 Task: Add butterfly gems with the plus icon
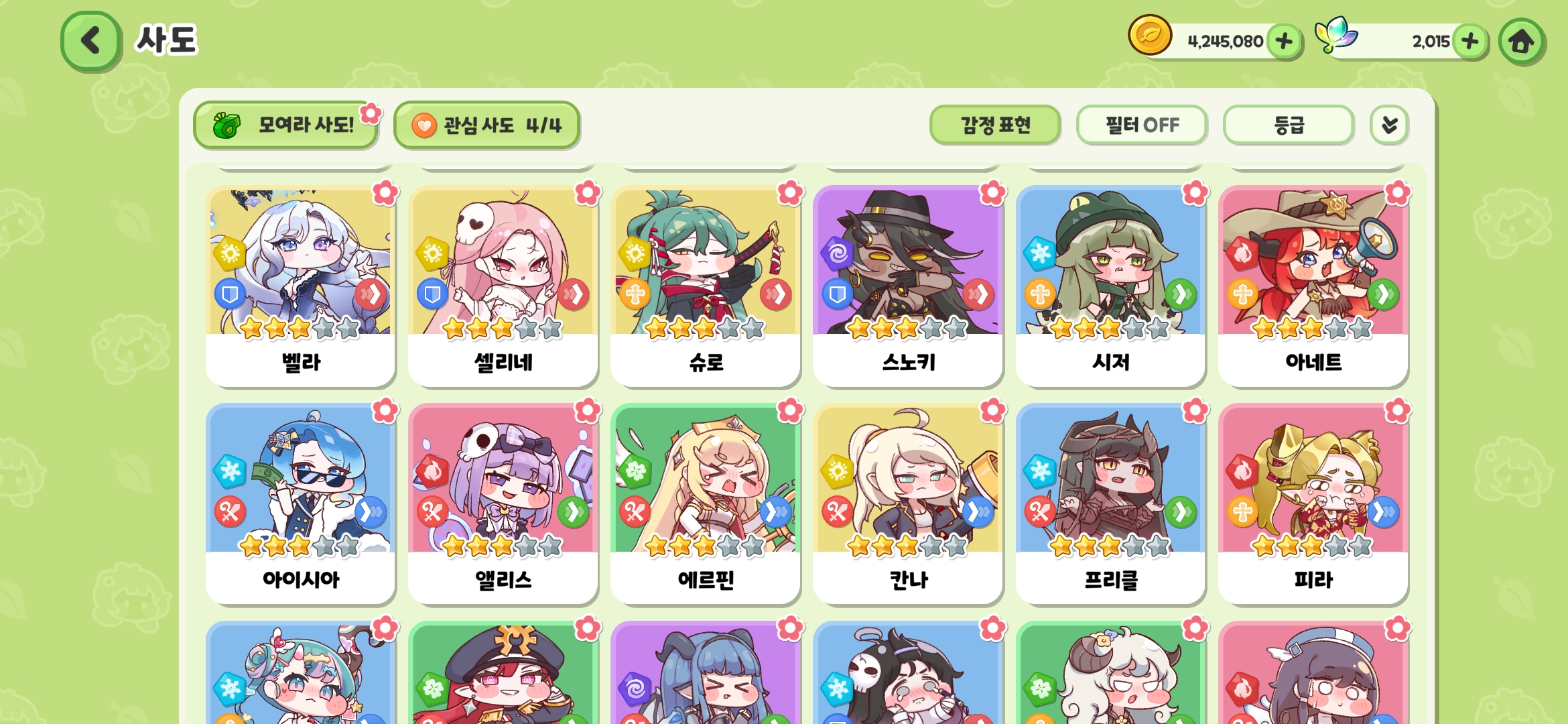[1469, 42]
